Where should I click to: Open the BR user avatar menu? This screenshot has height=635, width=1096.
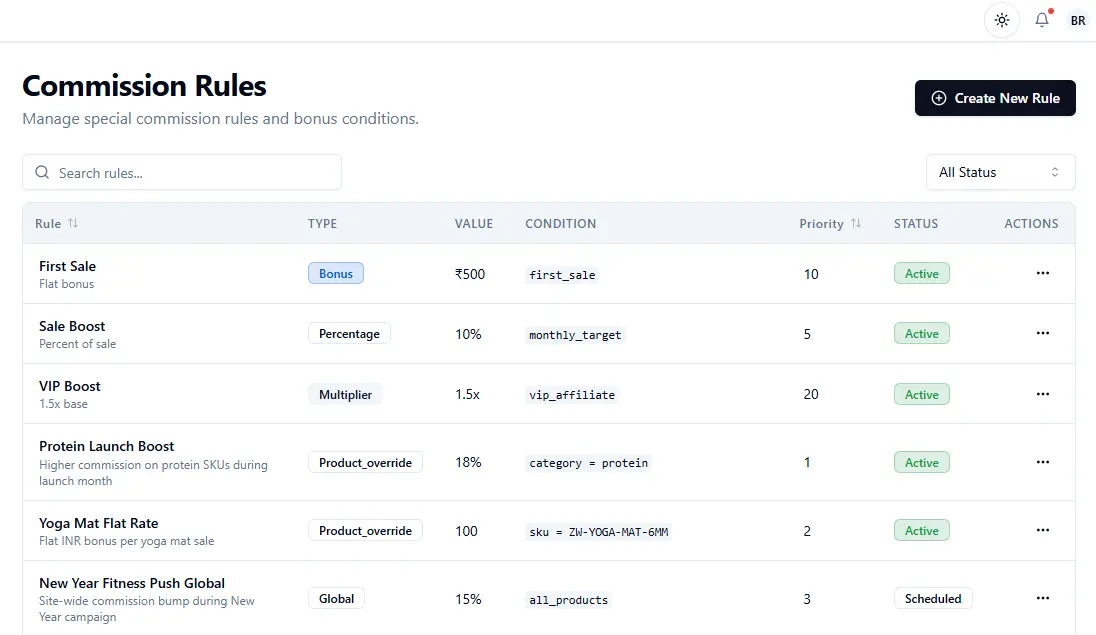(x=1078, y=21)
